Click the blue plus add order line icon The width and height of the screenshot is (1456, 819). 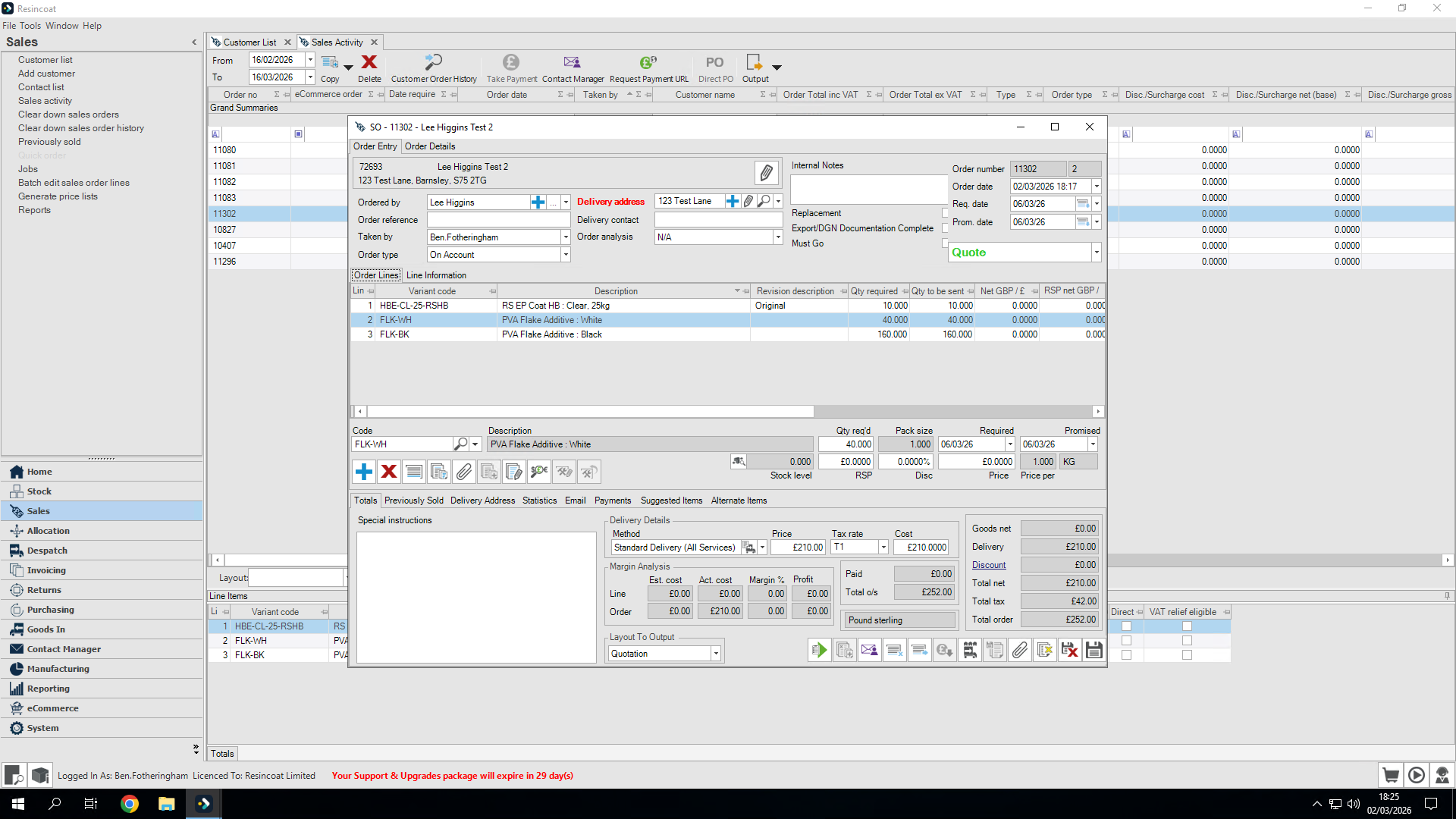(x=364, y=472)
